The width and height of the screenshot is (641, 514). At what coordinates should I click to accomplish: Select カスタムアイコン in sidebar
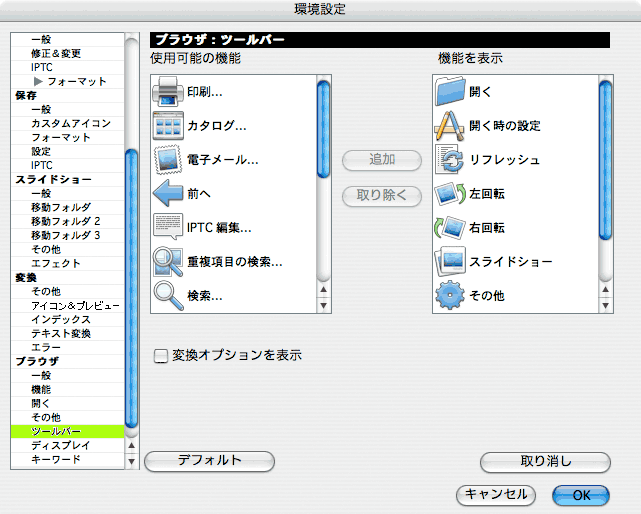tap(67, 123)
